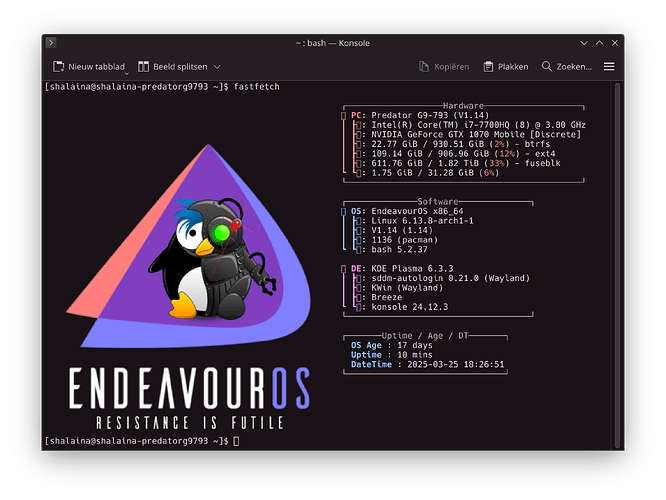Viewport: 666px width, 500px height.
Task: Click the Hardware section heading
Action: coord(463,106)
